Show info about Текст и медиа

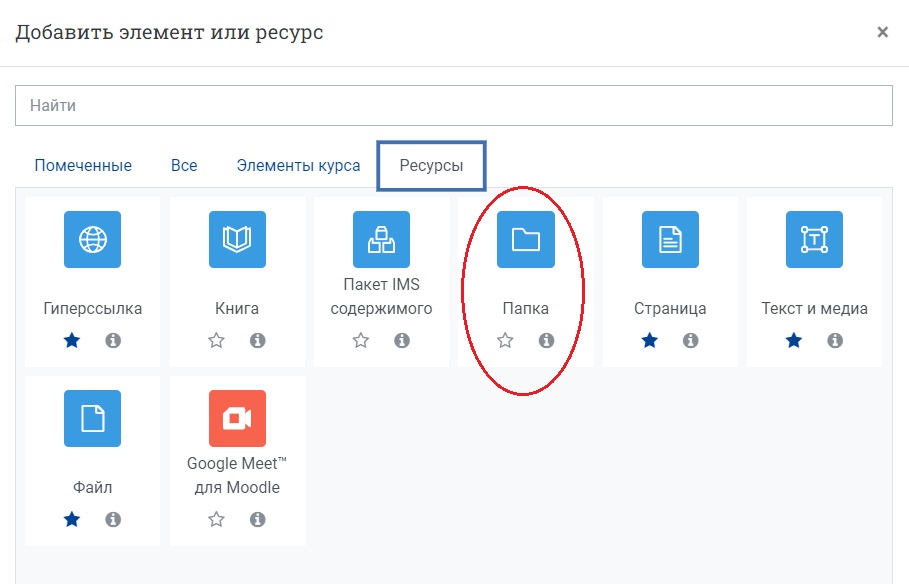[x=835, y=340]
